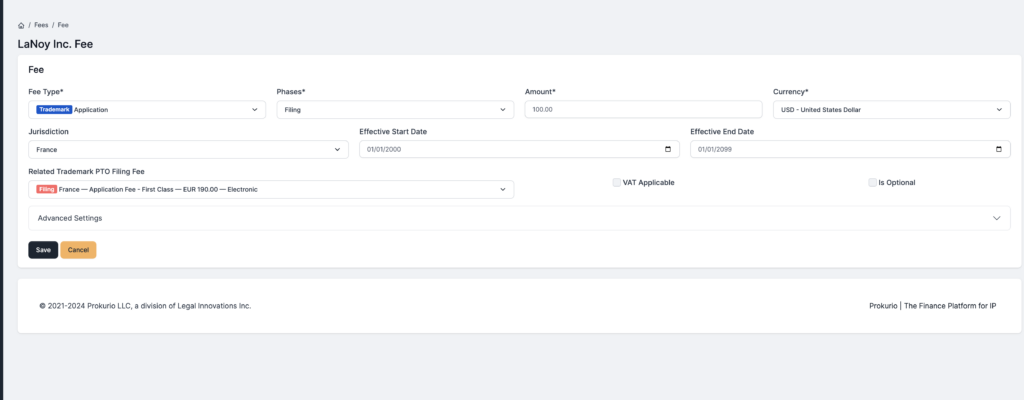Open the Fees breadcrumb link
This screenshot has width=1024, height=400.
coord(41,25)
